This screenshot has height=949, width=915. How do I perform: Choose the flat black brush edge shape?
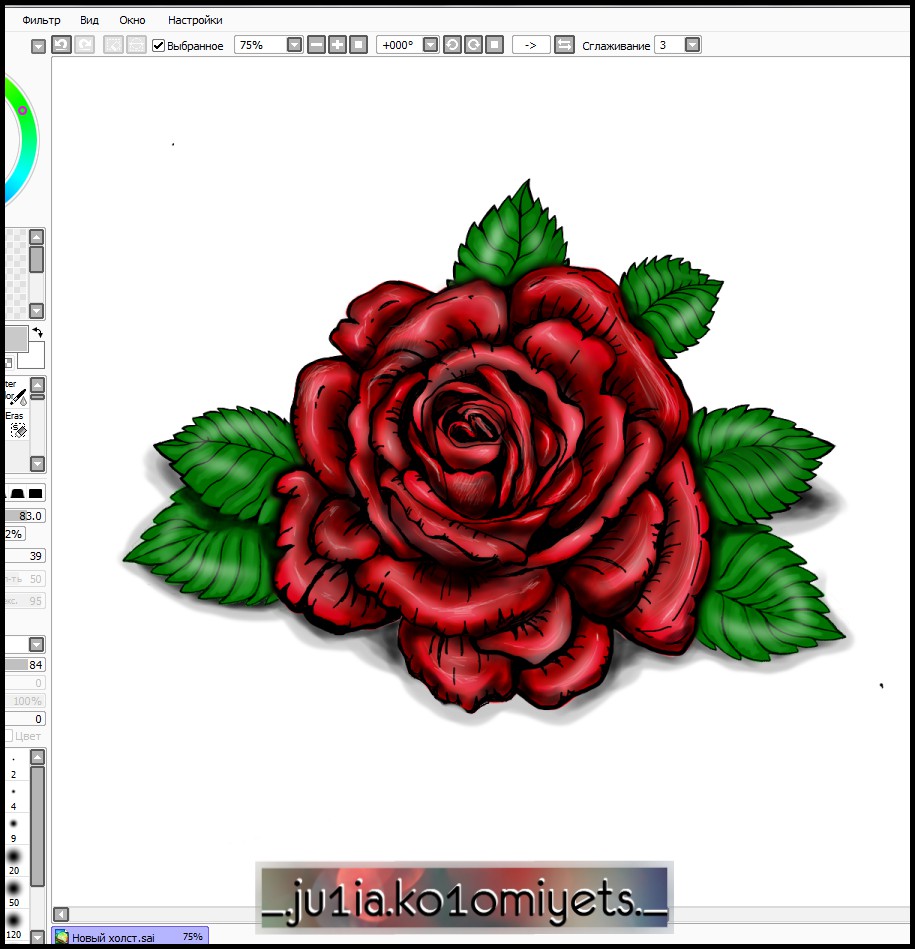(x=36, y=493)
